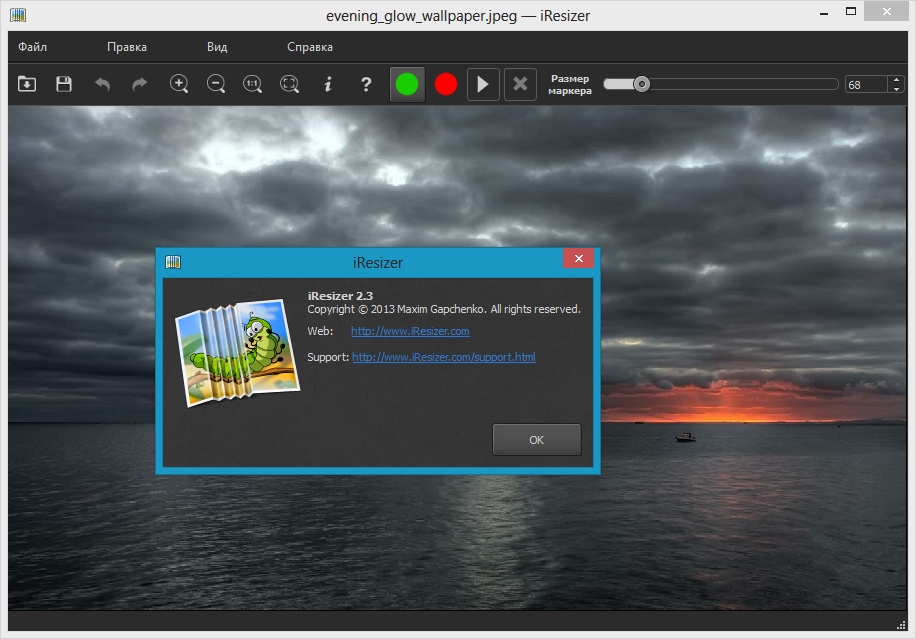The height and width of the screenshot is (639, 916).
Task: Click the resize grip in the status bar corner
Action: 901,625
